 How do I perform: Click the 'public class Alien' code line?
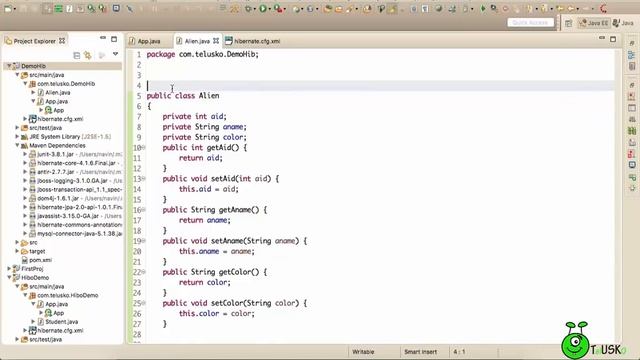tap(183, 96)
